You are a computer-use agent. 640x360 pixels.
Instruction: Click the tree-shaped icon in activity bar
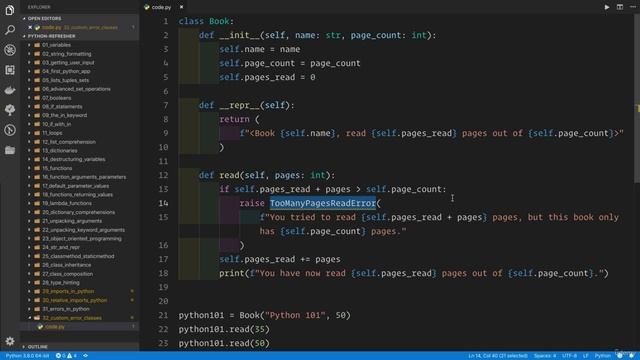(10, 110)
